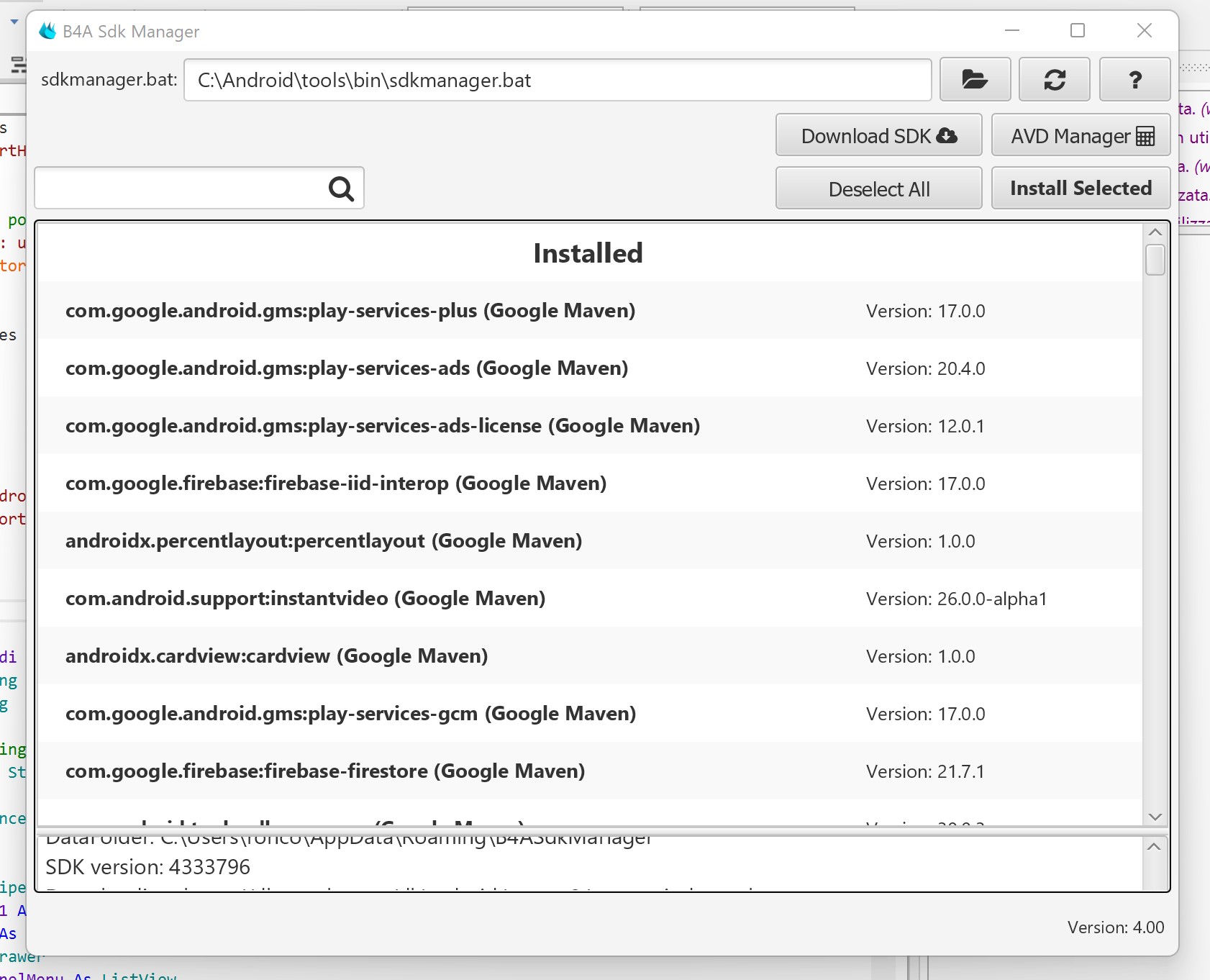Click the SDK version: 4333796 log line
The width and height of the screenshot is (1210, 980).
click(x=147, y=867)
